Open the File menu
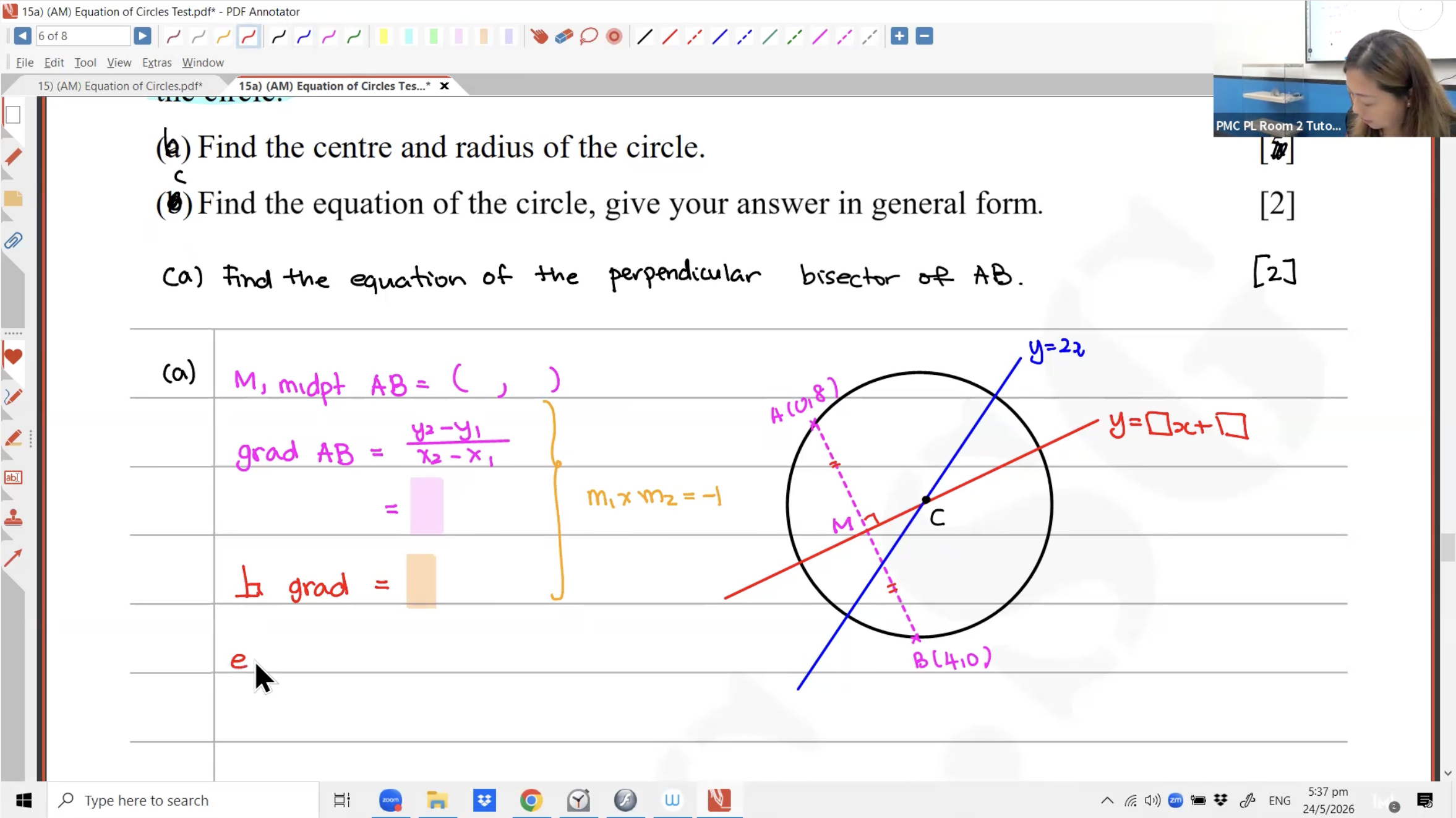This screenshot has width=1456, height=818. [x=25, y=62]
